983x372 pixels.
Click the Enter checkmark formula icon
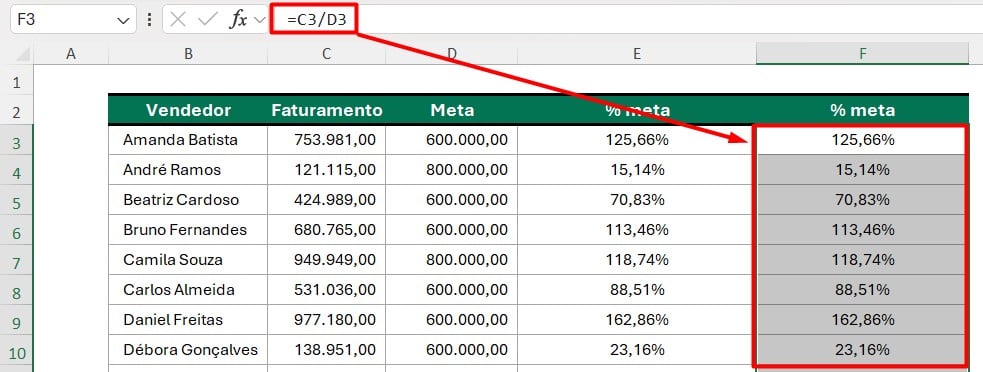pyautogui.click(x=207, y=19)
